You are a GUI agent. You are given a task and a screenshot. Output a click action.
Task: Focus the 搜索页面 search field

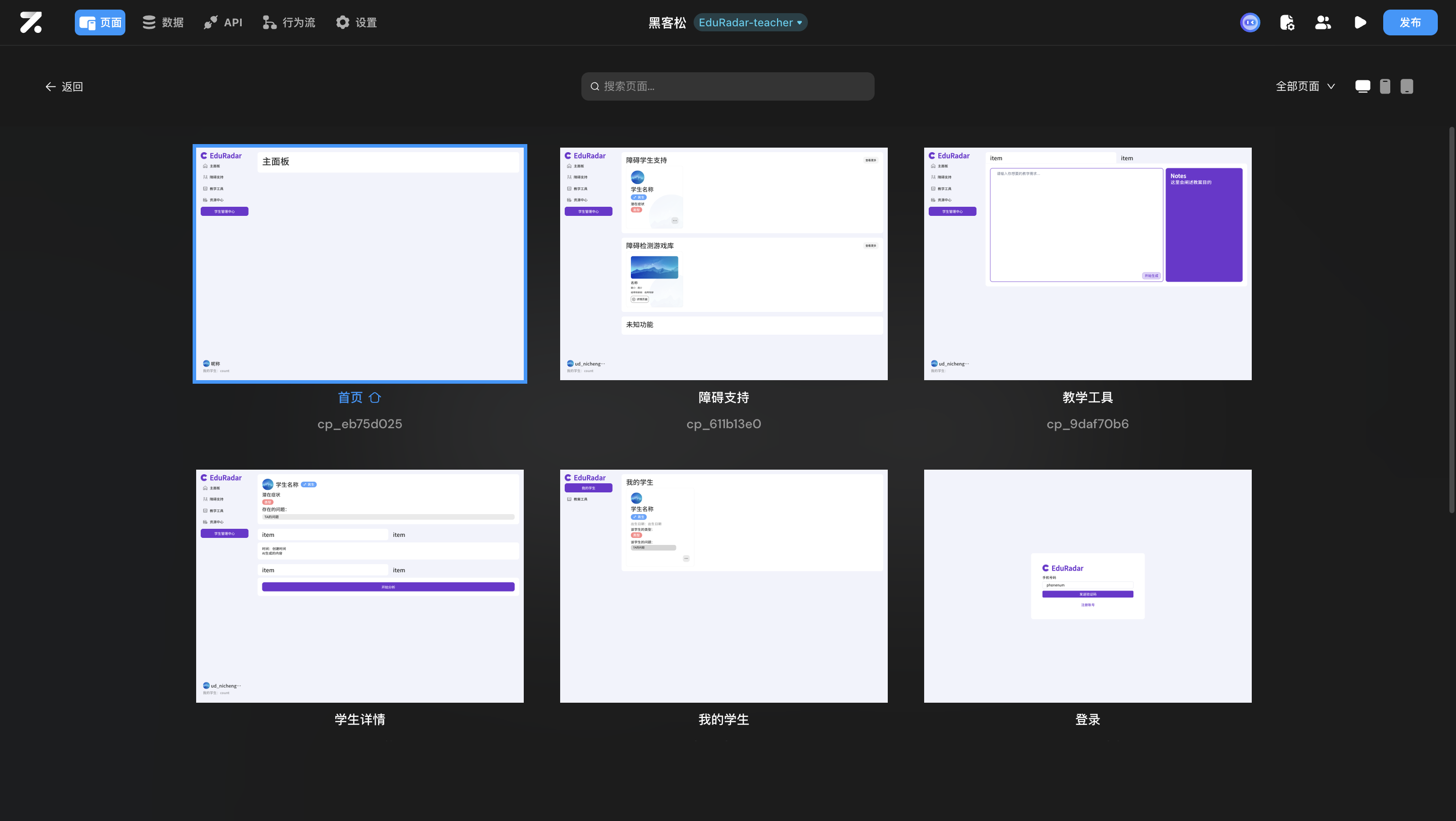point(735,86)
